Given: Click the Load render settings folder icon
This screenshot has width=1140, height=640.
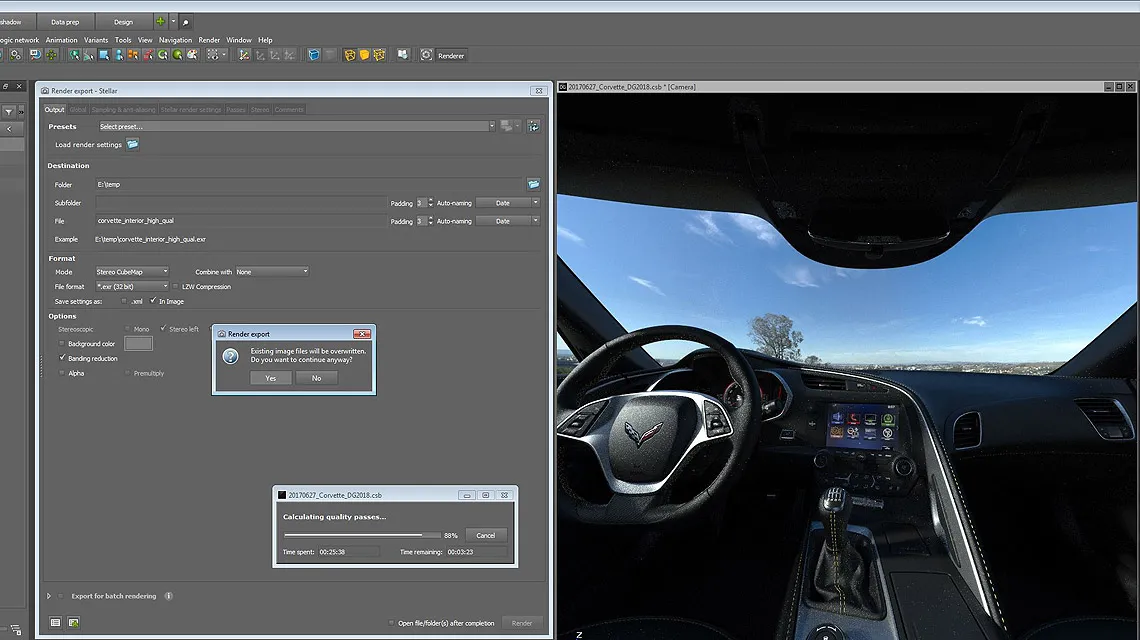Looking at the screenshot, I should [132, 144].
